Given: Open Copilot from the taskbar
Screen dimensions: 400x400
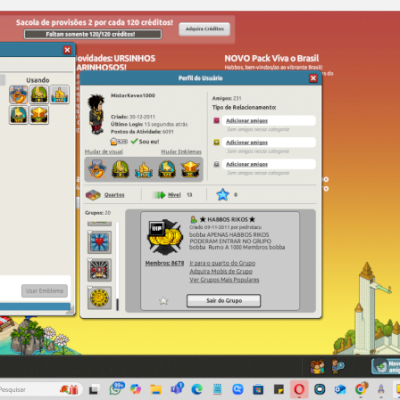Looking at the screenshot, I should [135, 389].
